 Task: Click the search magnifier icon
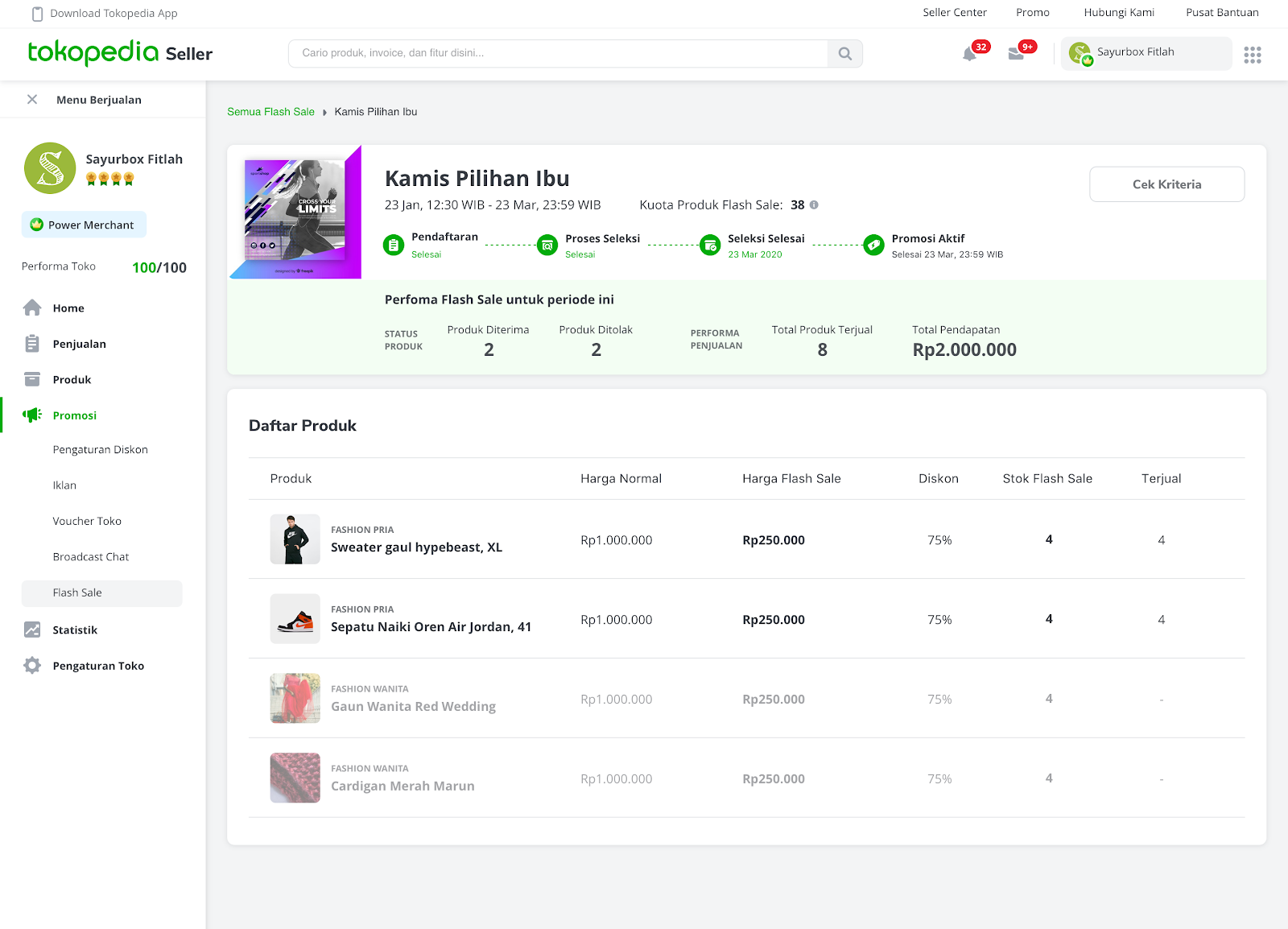[844, 53]
